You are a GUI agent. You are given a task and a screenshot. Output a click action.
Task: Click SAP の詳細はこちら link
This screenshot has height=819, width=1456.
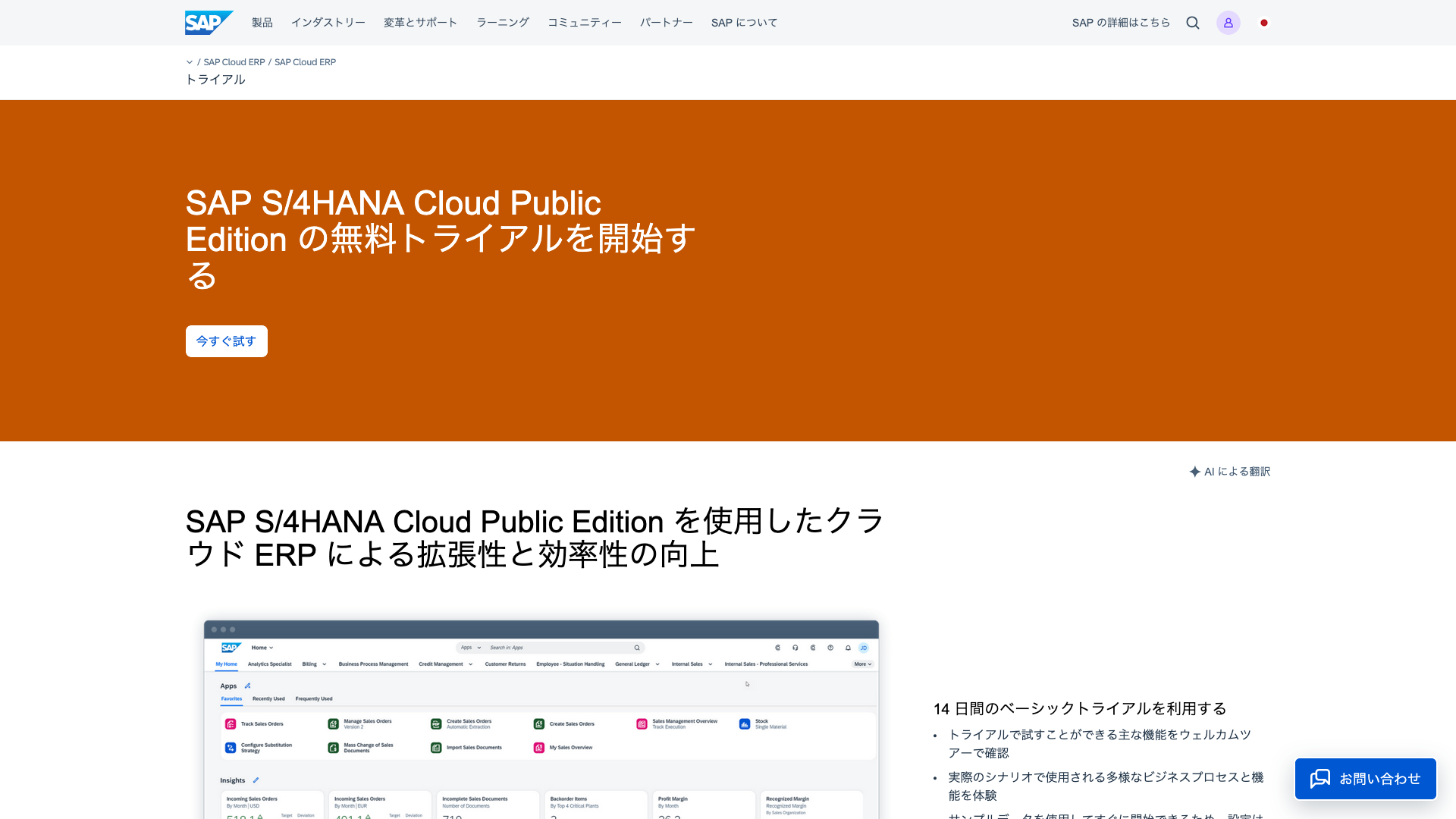pos(1121,23)
